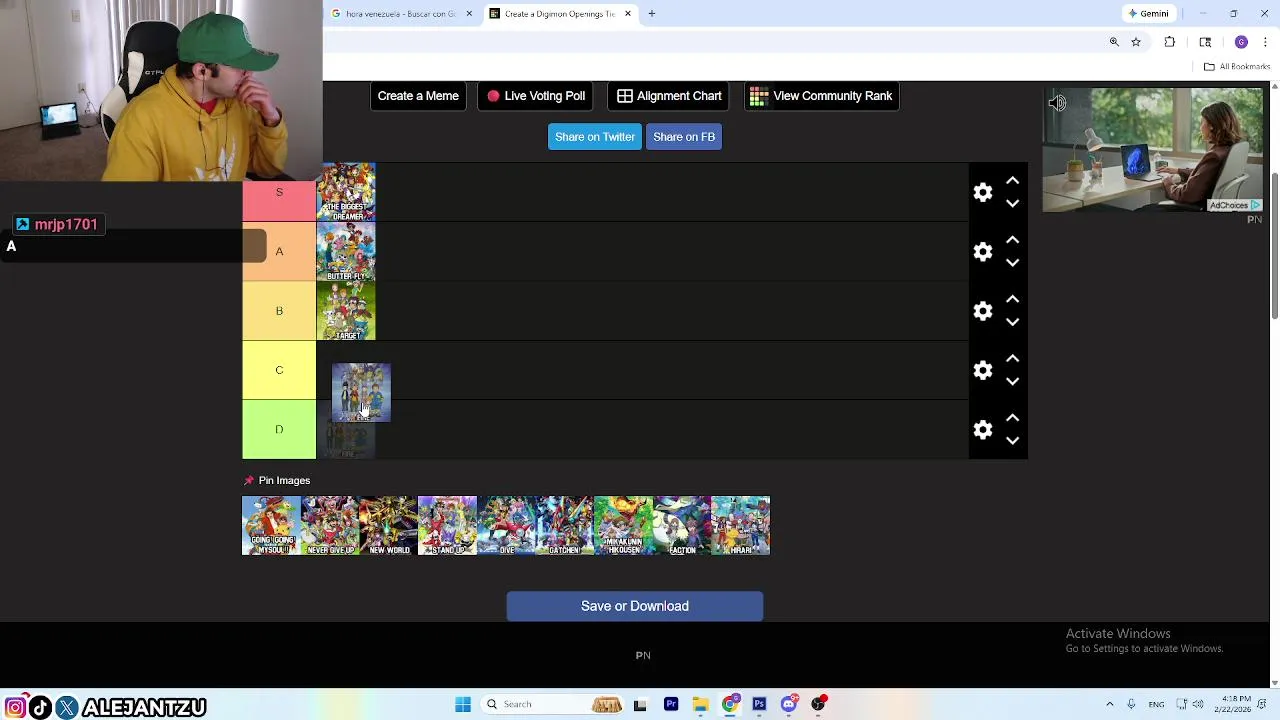Open settings gear for the C tier row
The width and height of the screenshot is (1280, 720).
tap(983, 370)
